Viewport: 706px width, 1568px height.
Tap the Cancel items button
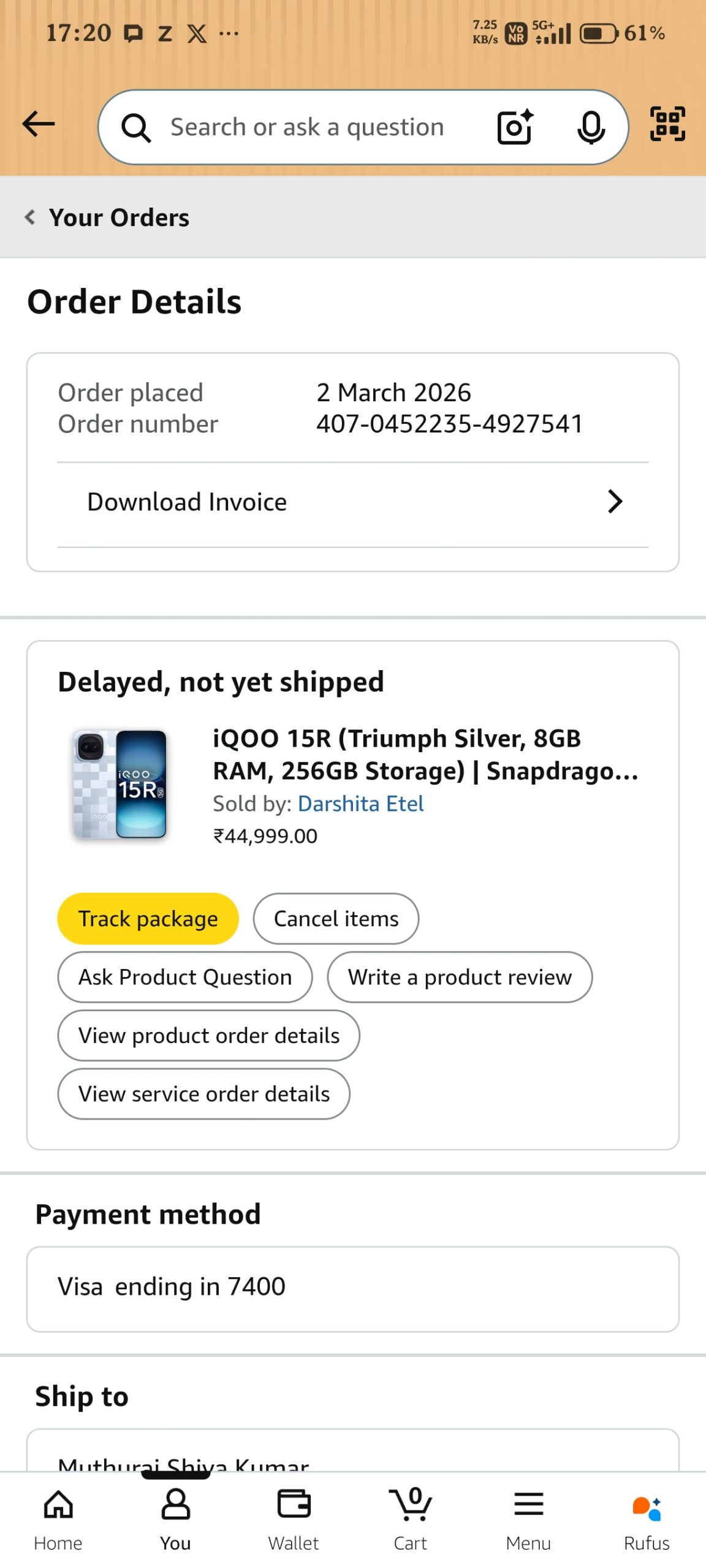coord(336,919)
